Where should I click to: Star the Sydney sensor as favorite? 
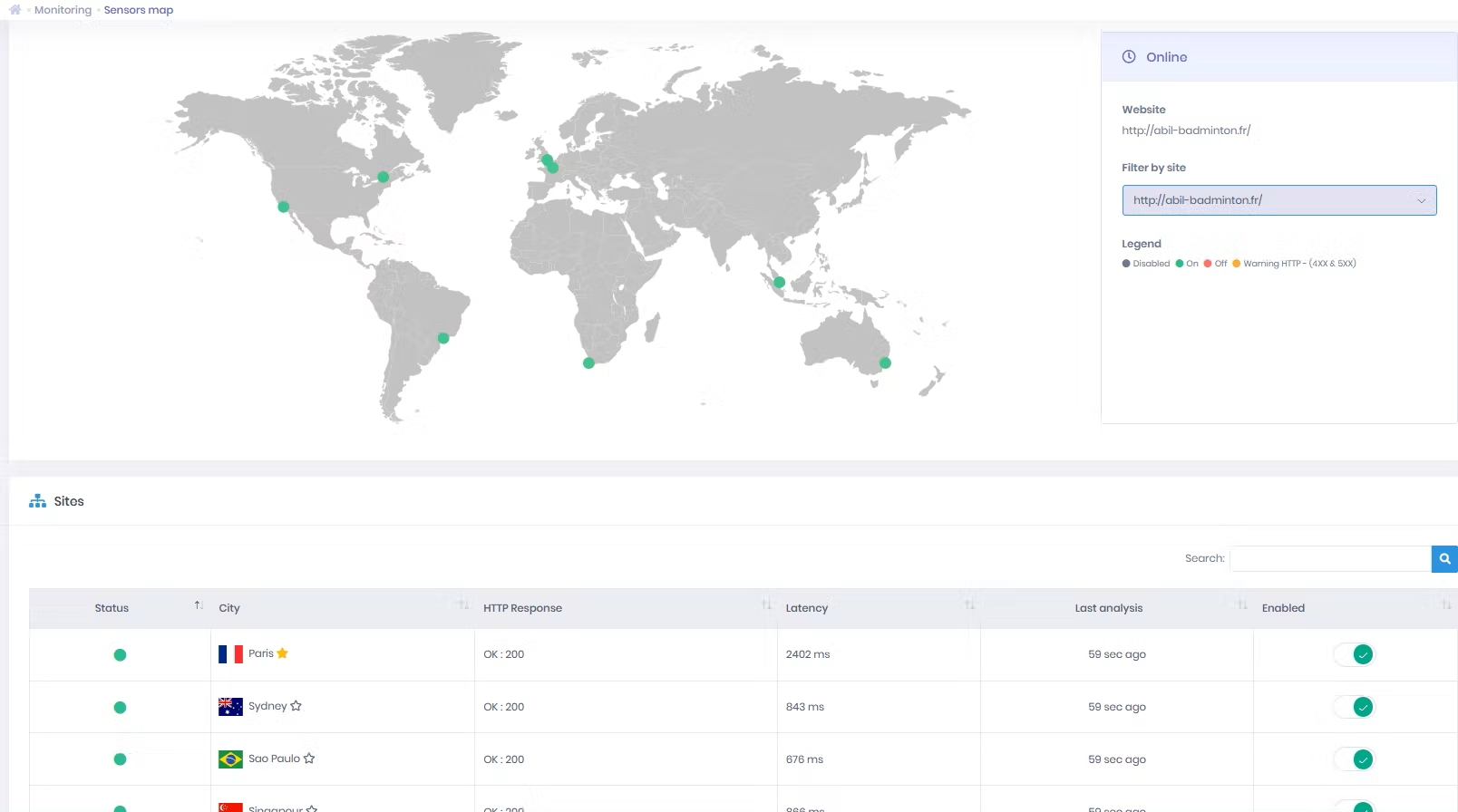296,706
